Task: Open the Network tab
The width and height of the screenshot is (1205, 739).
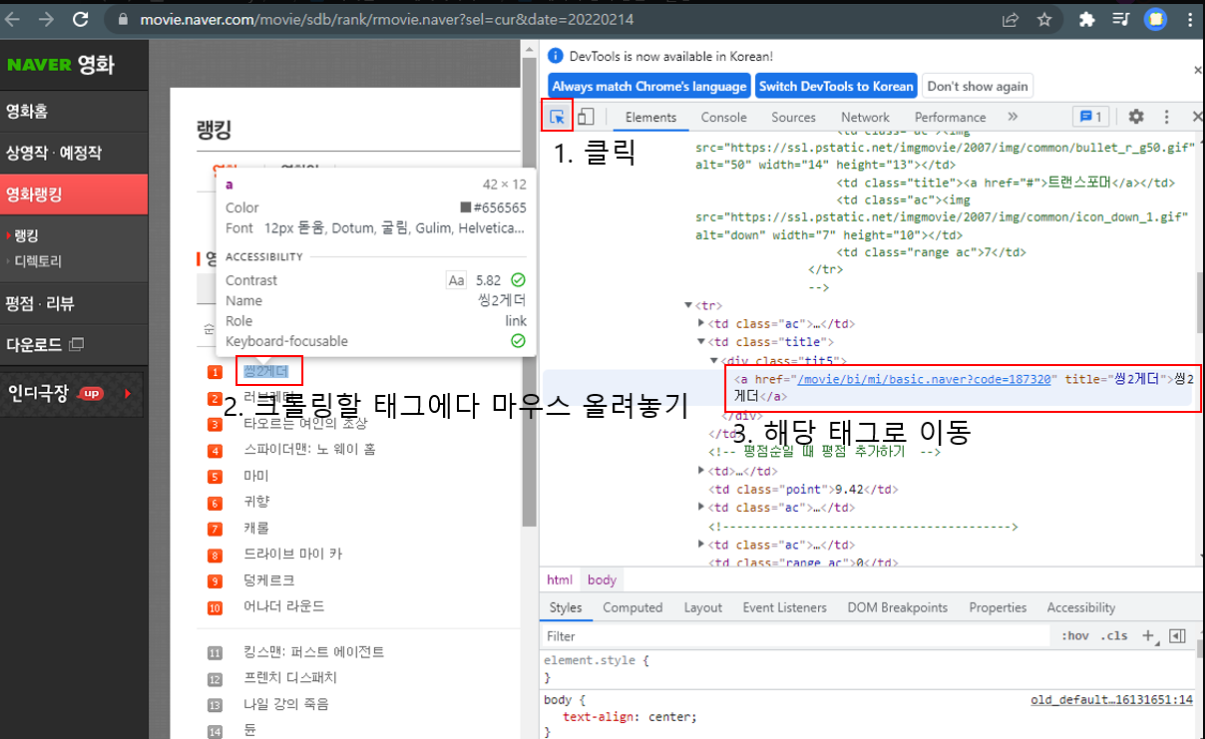Action: (865, 117)
